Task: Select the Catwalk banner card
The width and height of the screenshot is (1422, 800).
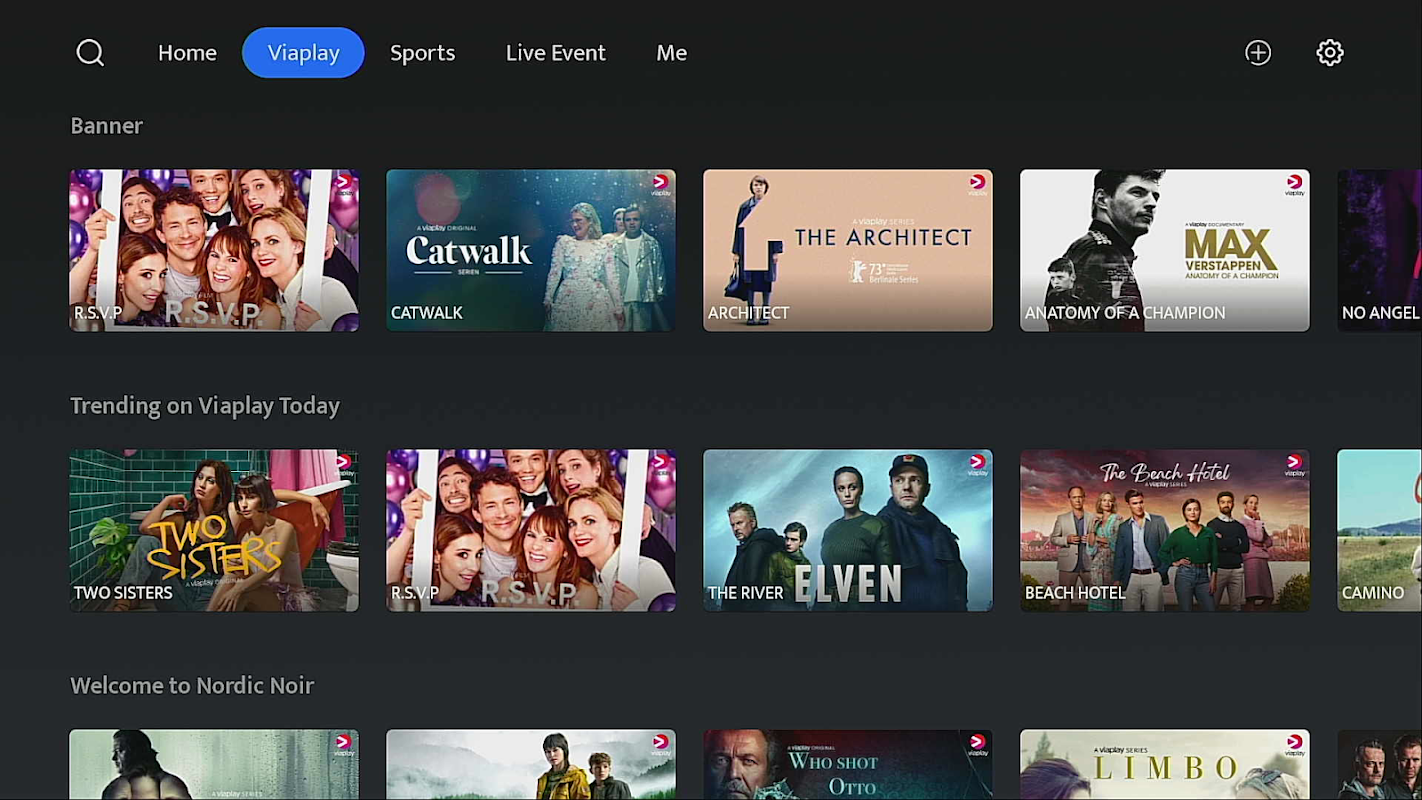Action: [x=531, y=250]
